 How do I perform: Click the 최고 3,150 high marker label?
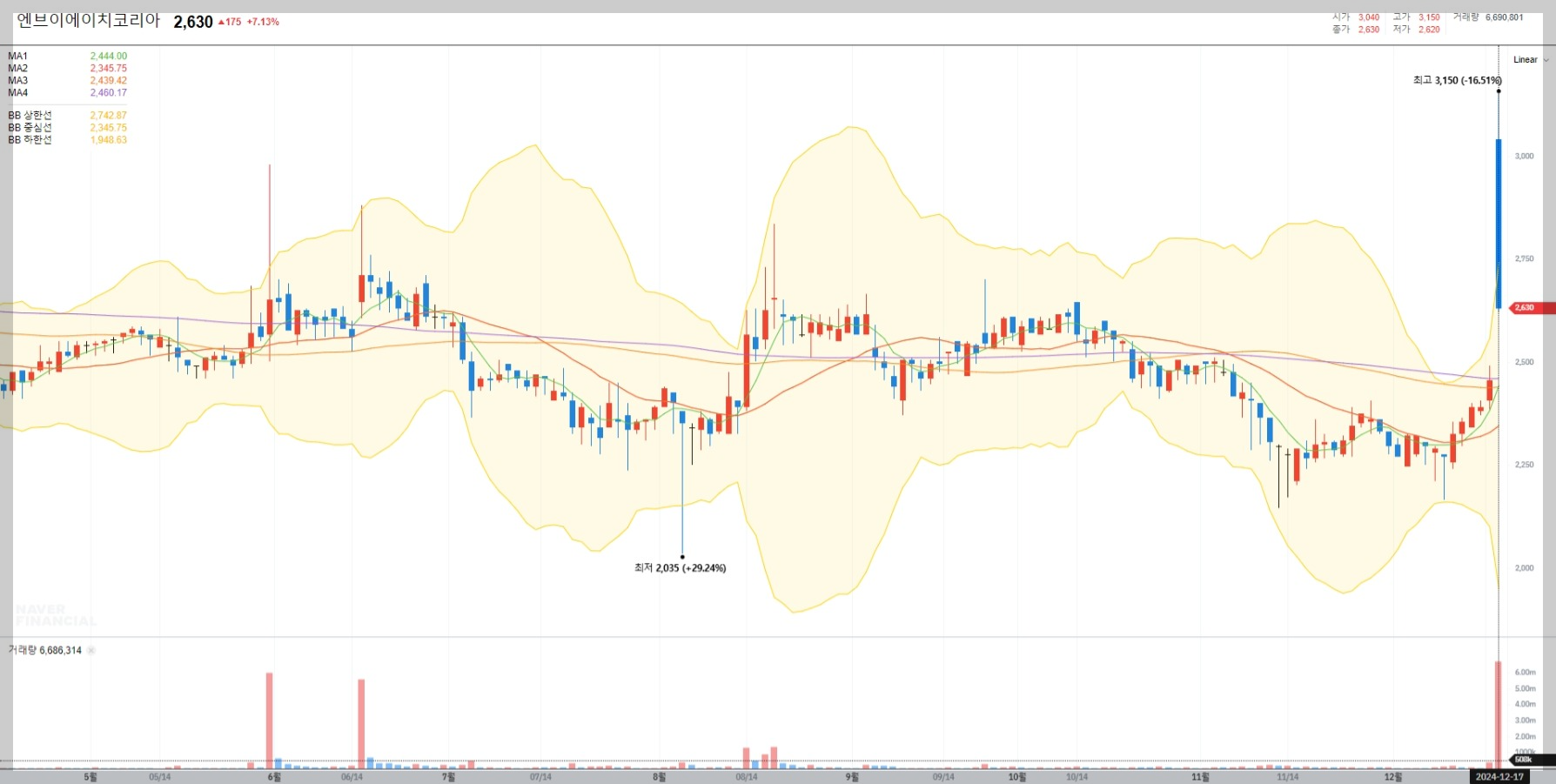(x=1457, y=80)
